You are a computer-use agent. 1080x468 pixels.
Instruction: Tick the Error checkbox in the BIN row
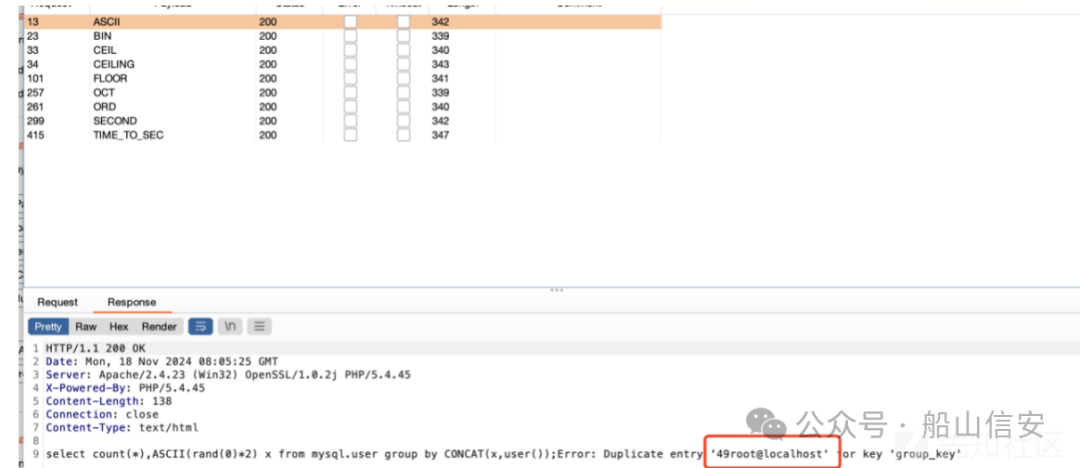(x=351, y=36)
